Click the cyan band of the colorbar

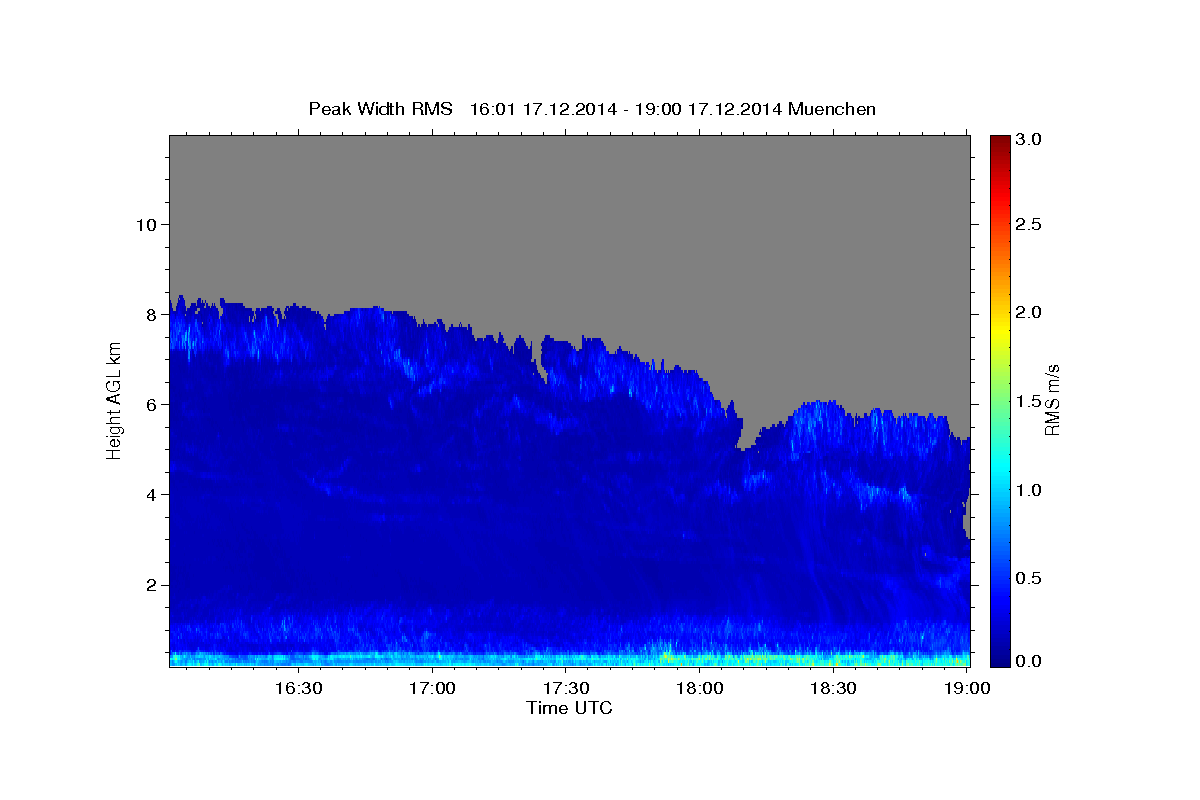[1000, 465]
